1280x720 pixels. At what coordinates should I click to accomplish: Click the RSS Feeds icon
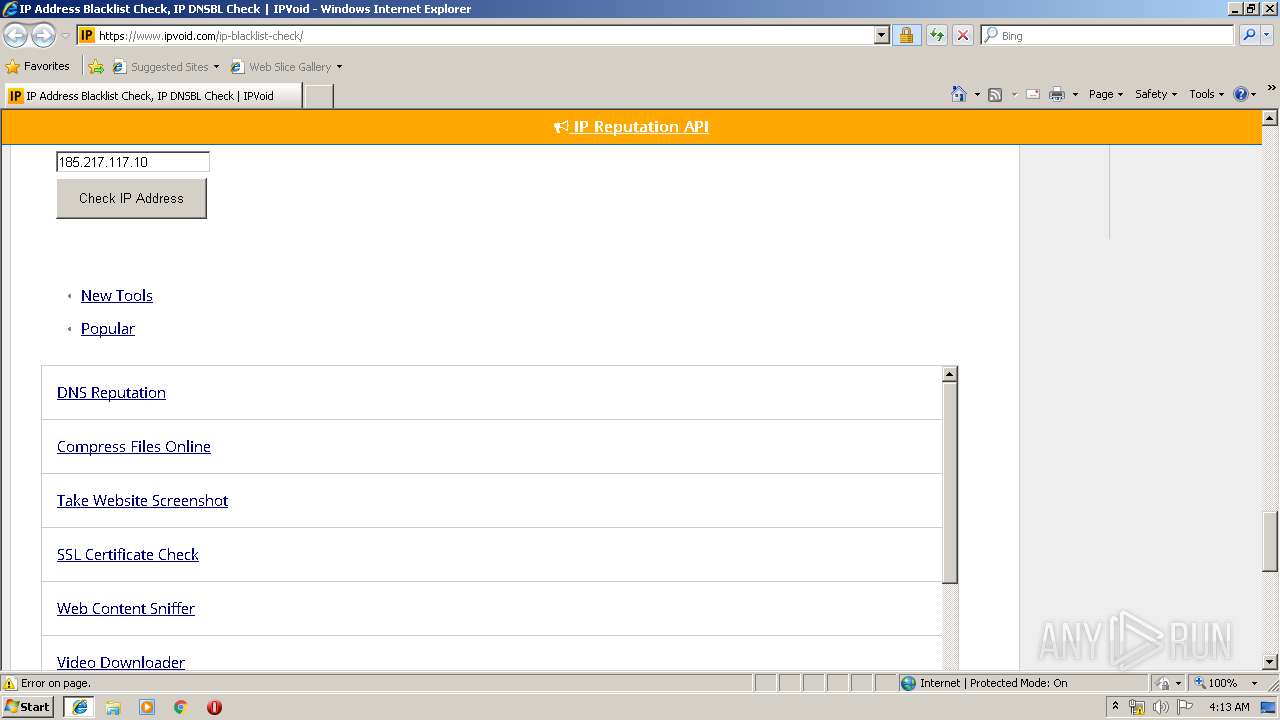point(995,94)
